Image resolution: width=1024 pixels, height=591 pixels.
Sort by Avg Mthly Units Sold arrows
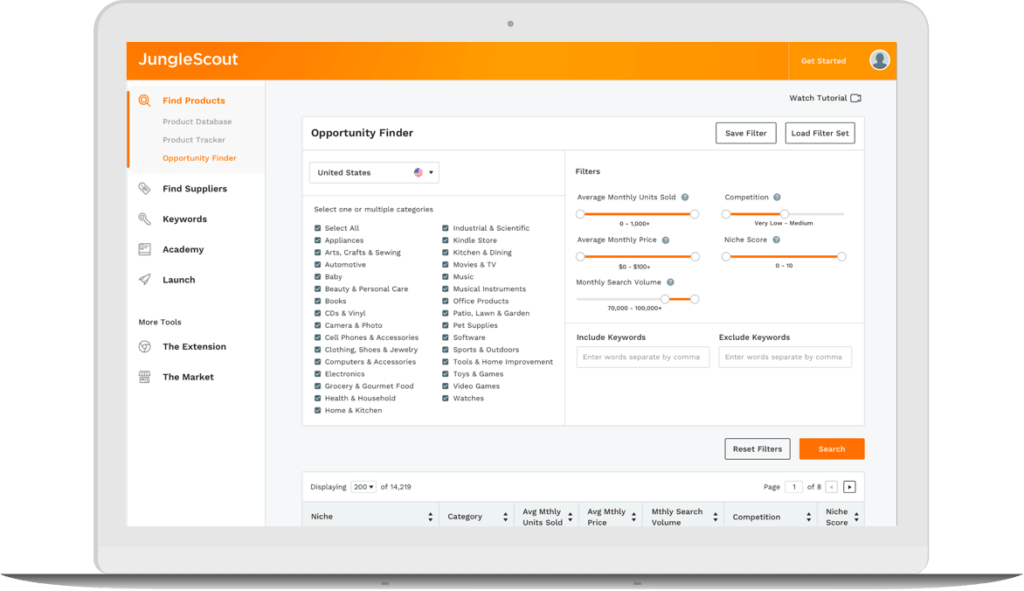pos(570,517)
